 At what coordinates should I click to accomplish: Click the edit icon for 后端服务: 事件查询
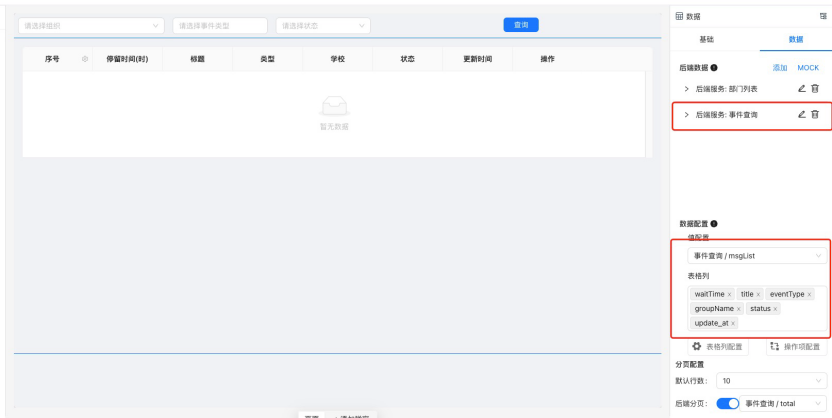click(x=802, y=115)
